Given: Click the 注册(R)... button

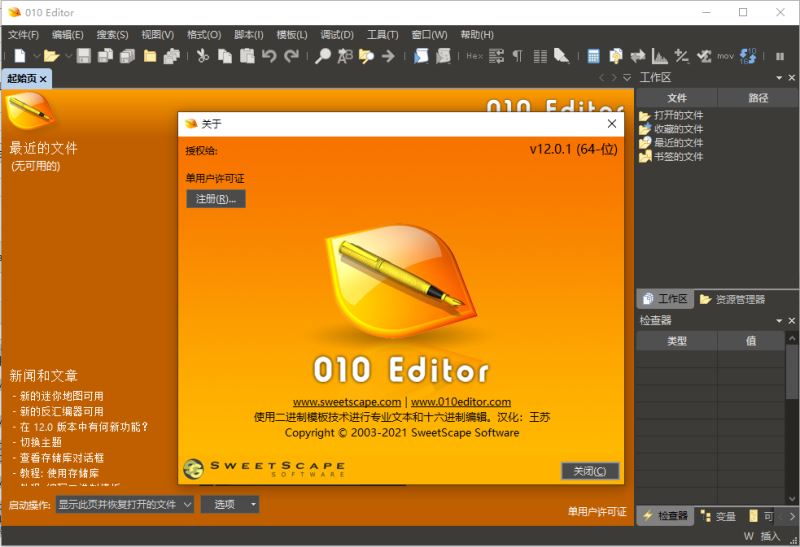Looking at the screenshot, I should 216,199.
